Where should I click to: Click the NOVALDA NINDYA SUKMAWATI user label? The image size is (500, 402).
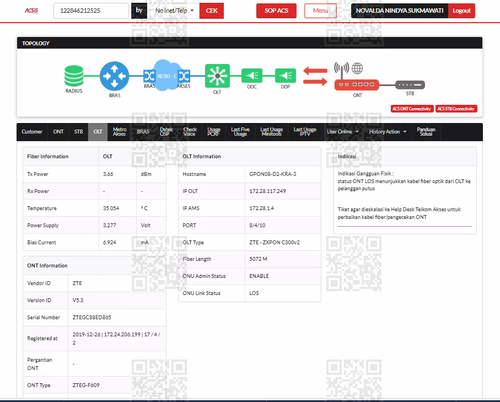(x=400, y=11)
